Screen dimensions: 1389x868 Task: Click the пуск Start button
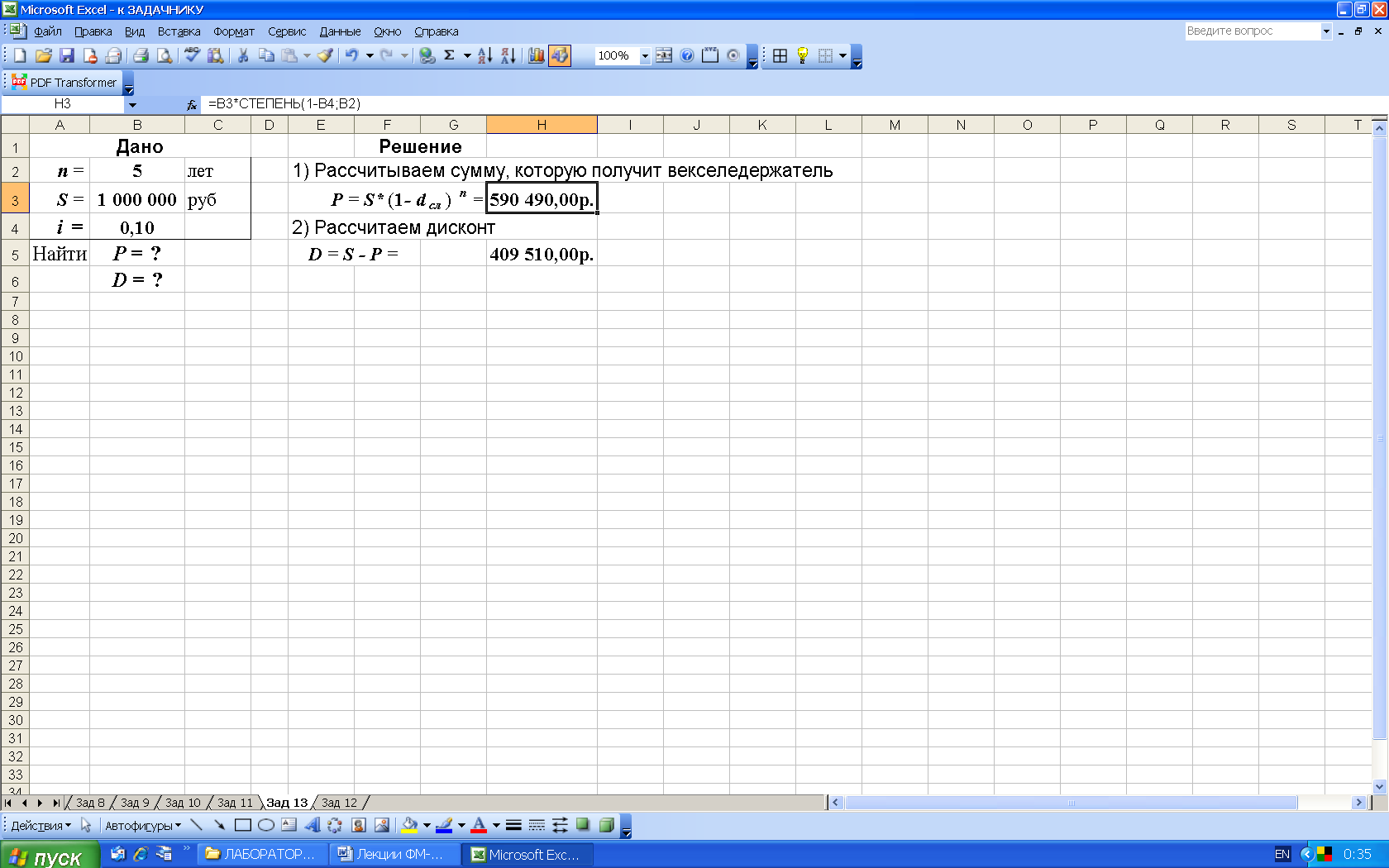[50, 856]
